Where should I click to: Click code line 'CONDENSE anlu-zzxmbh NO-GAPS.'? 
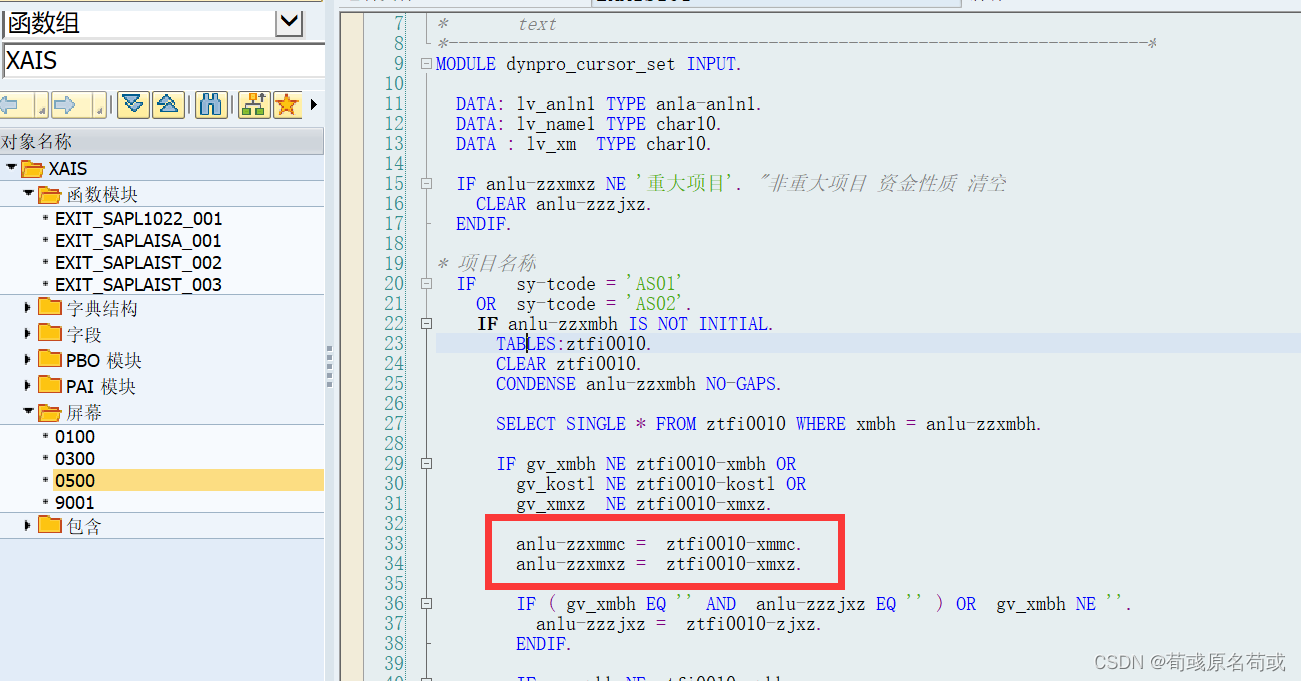click(x=638, y=384)
